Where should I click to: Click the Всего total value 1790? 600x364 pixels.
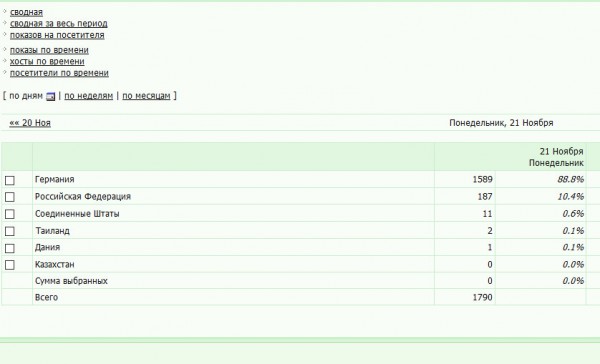pos(482,297)
